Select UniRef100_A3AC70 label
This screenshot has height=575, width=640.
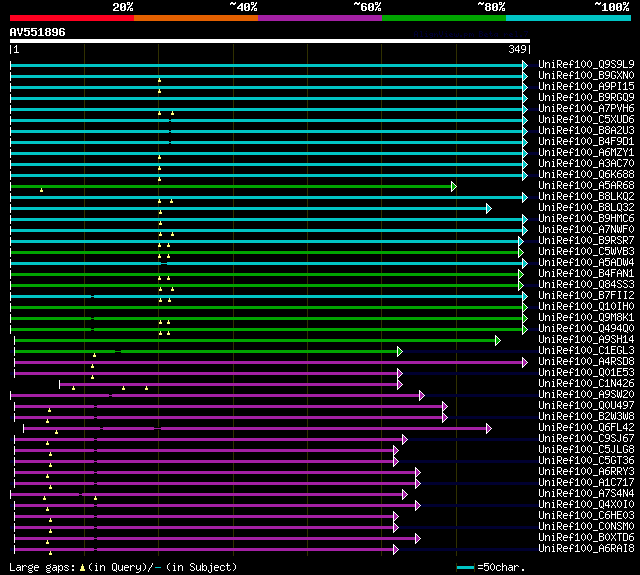tap(586, 164)
